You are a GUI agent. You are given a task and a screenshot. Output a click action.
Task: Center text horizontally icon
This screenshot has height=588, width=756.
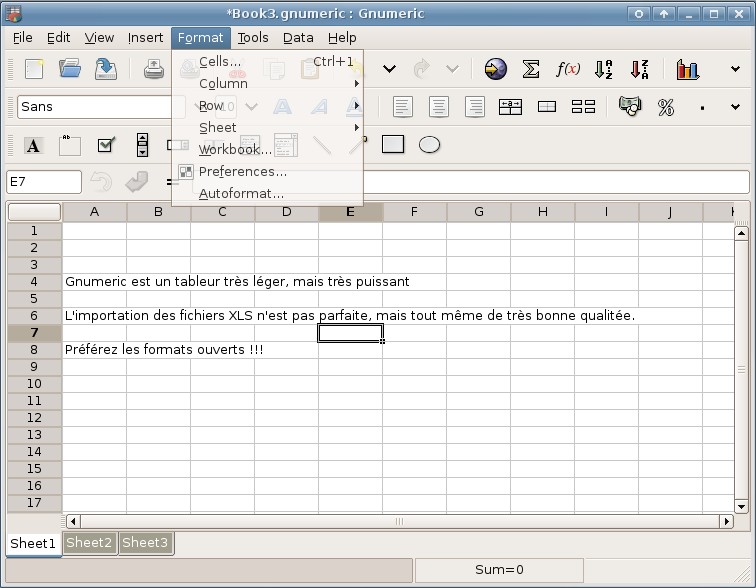(x=439, y=107)
